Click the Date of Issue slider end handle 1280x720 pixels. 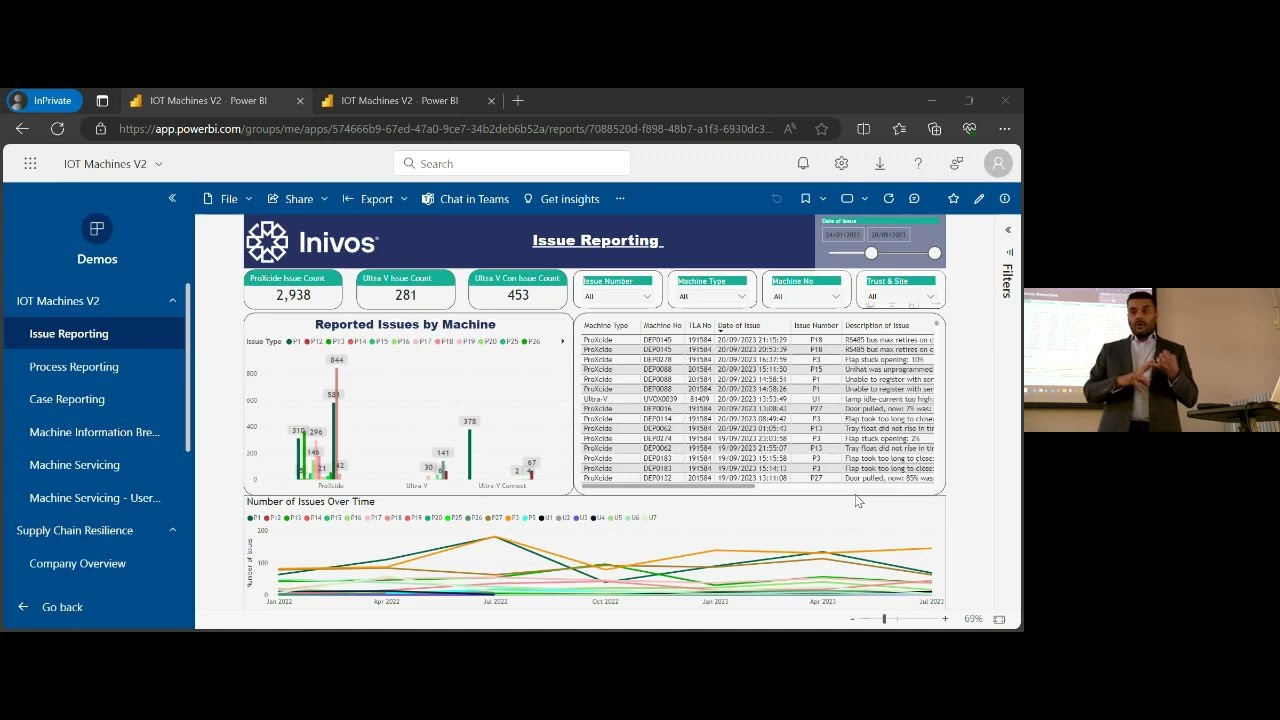click(934, 254)
